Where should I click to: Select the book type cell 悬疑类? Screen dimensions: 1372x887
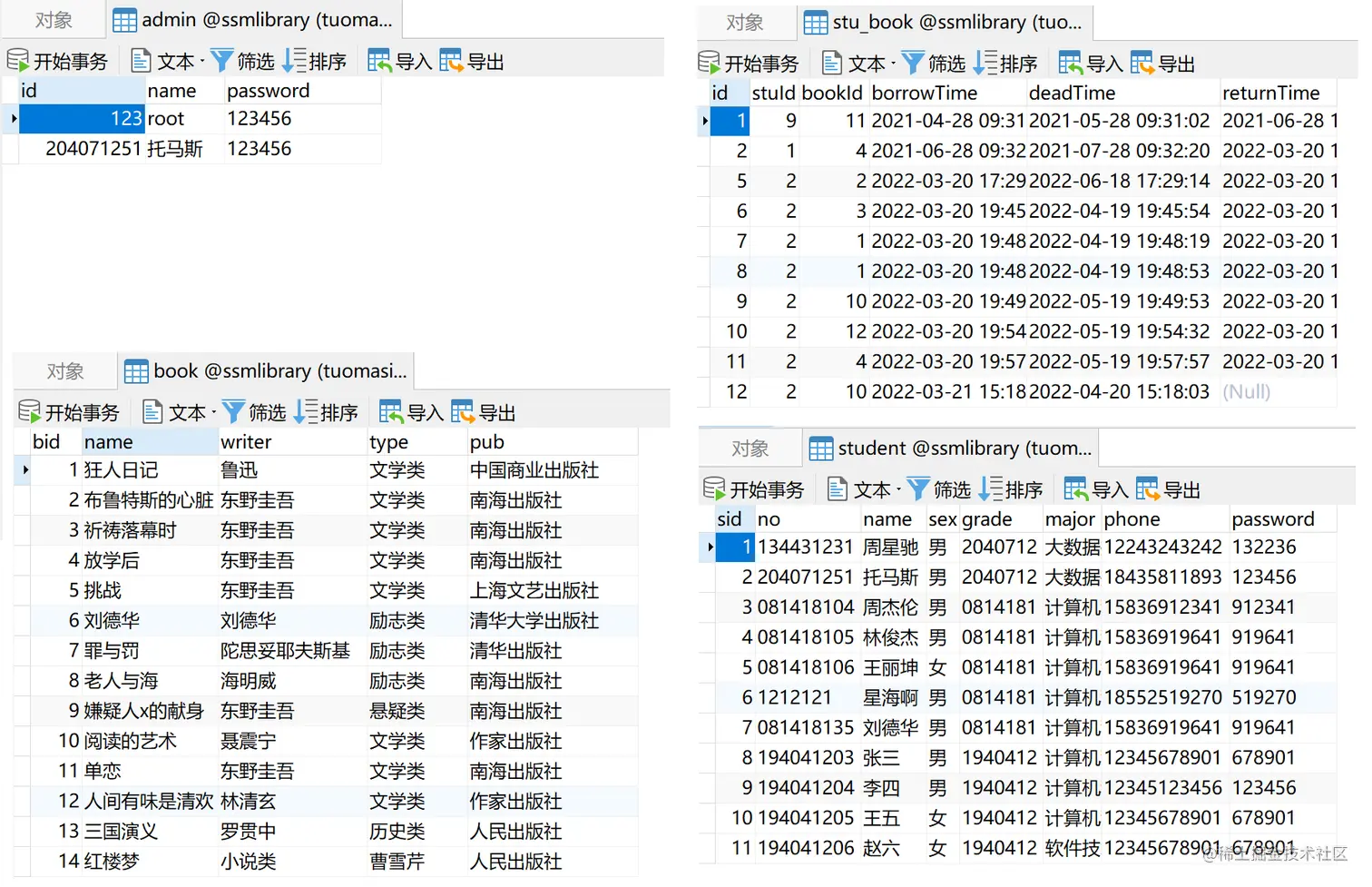[x=416, y=711]
